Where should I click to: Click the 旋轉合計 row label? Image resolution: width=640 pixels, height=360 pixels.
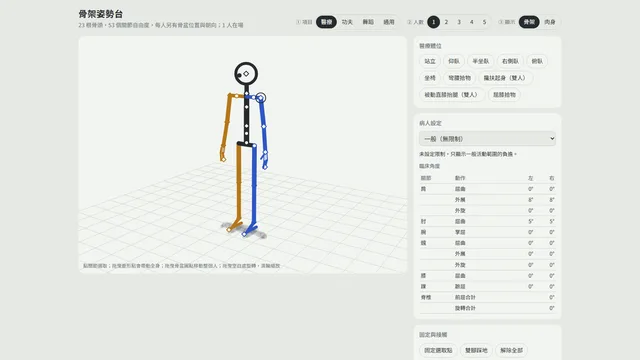(x=465, y=308)
